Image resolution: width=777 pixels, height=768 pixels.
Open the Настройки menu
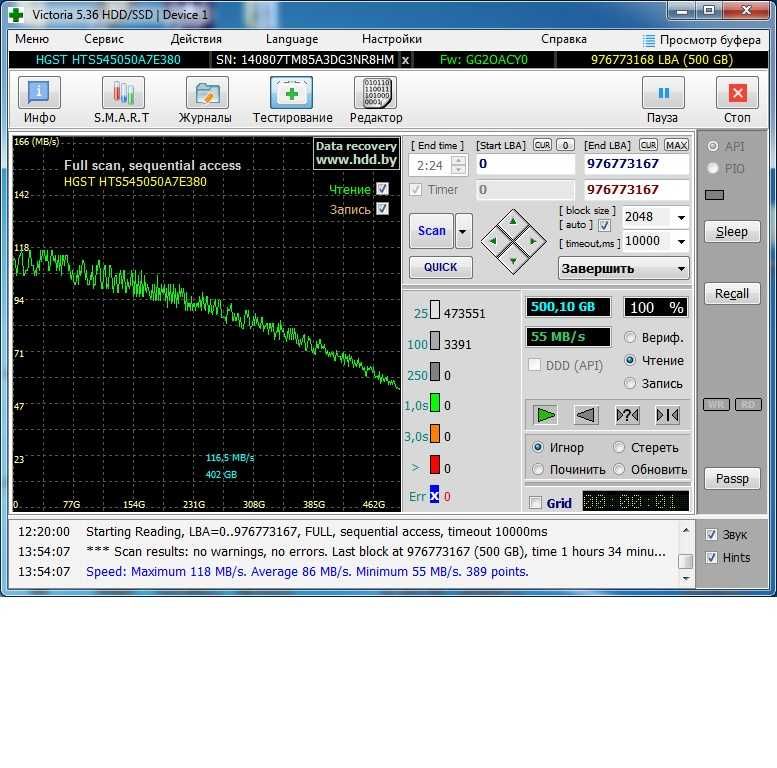pos(392,39)
